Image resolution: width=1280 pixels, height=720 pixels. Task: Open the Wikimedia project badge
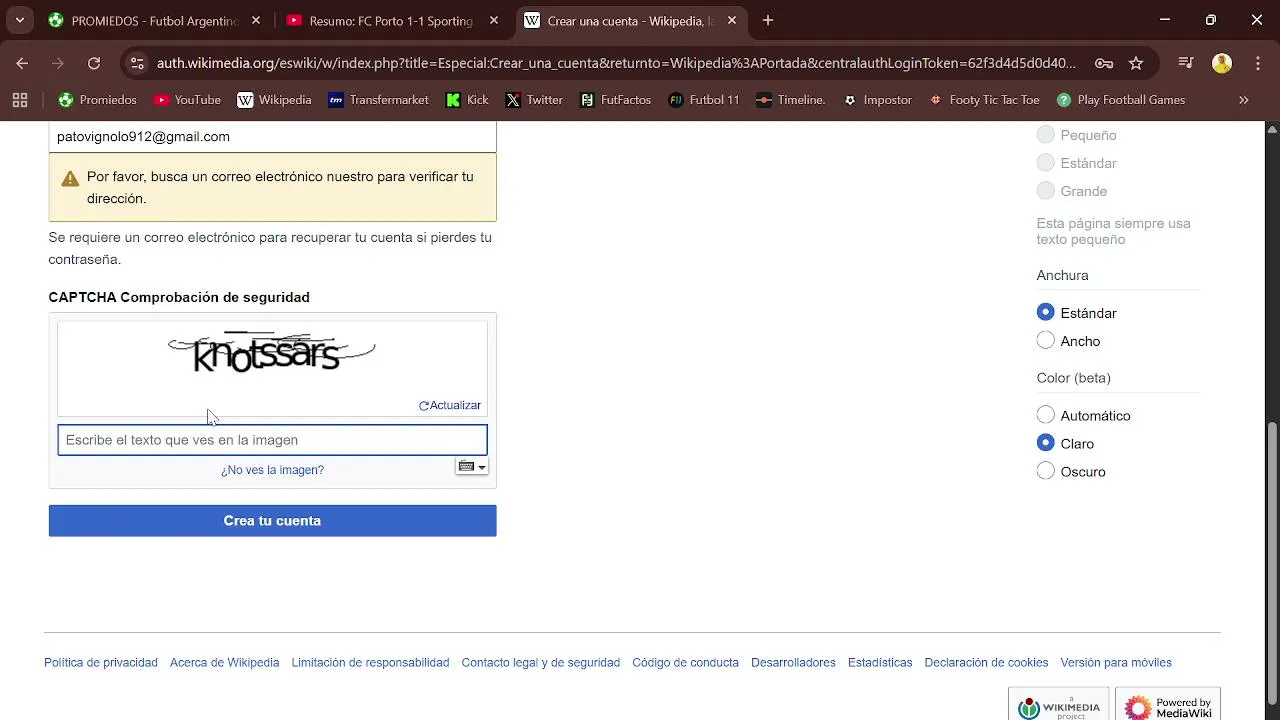(1058, 704)
